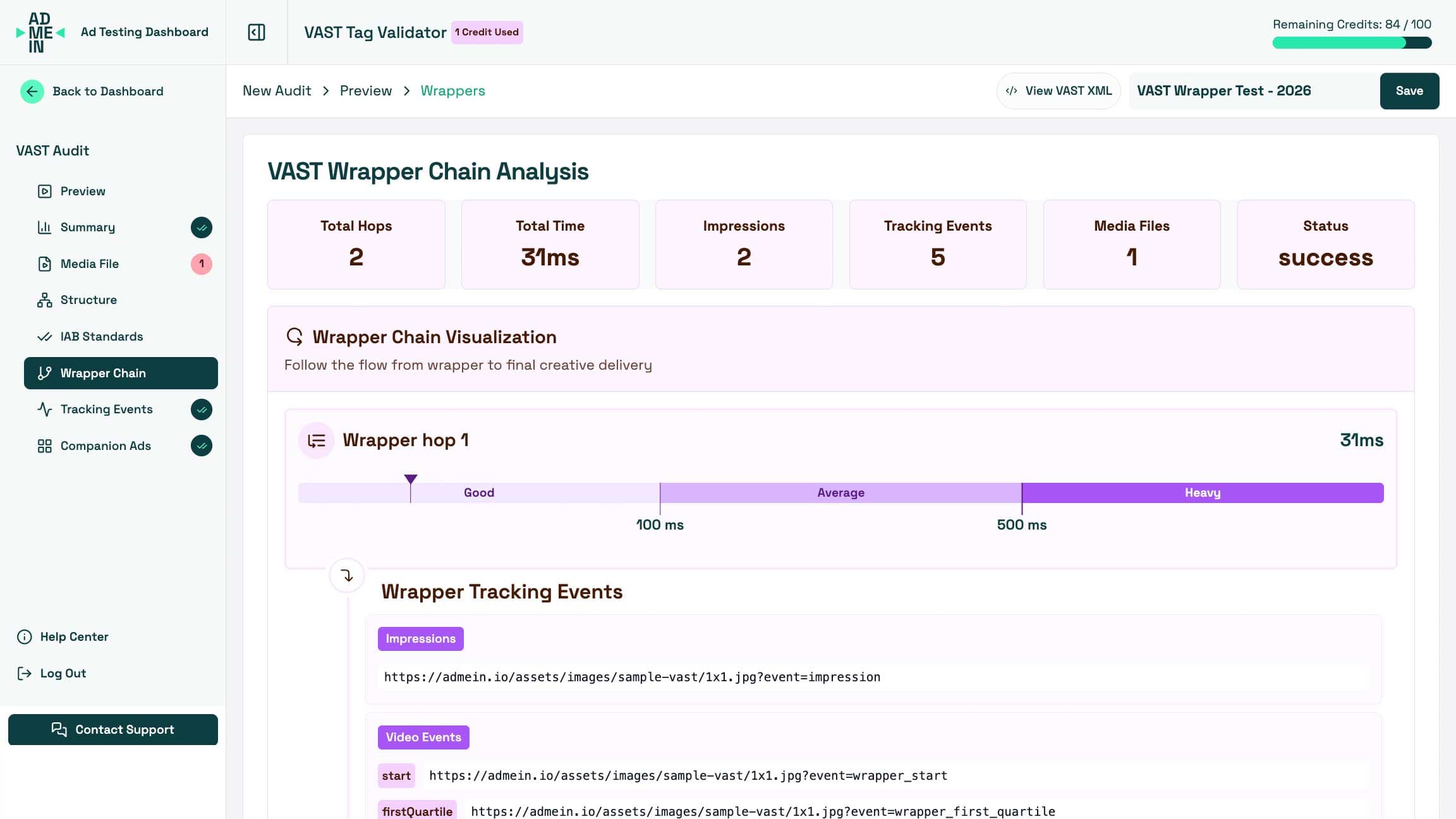
Task: Click the Contact Support button
Action: pyautogui.click(x=112, y=729)
